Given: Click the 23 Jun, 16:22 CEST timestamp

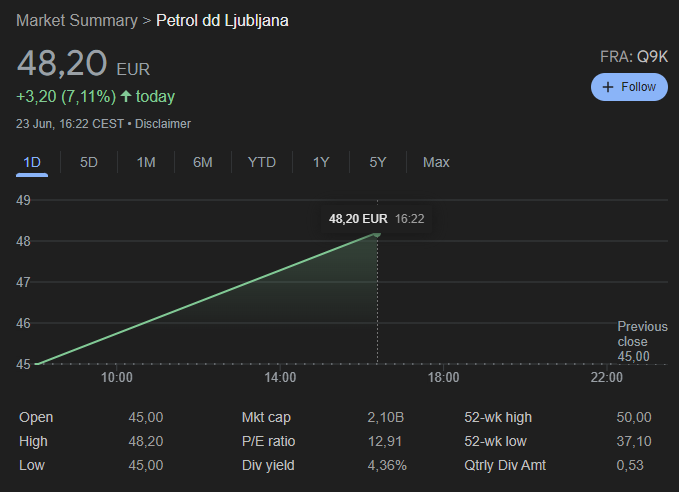Looking at the screenshot, I should (x=70, y=124).
